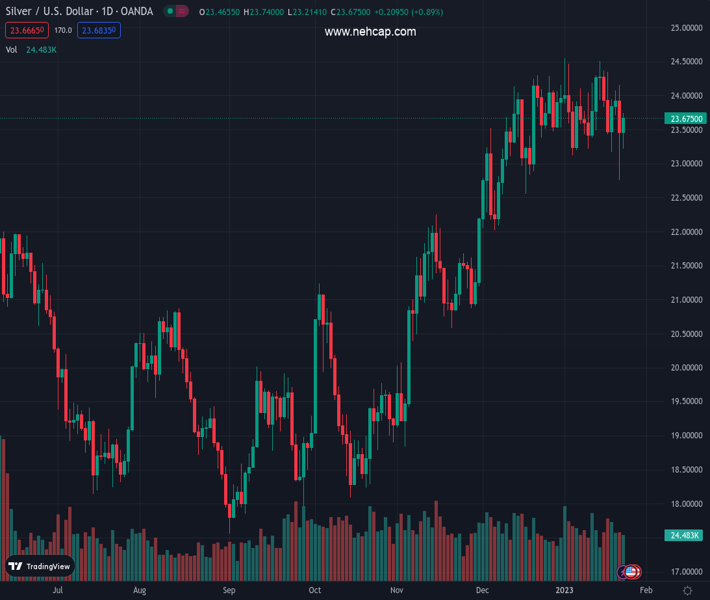Screen dimensions: 710x600
Task: Click the US flag economic event marker
Action: (633, 572)
